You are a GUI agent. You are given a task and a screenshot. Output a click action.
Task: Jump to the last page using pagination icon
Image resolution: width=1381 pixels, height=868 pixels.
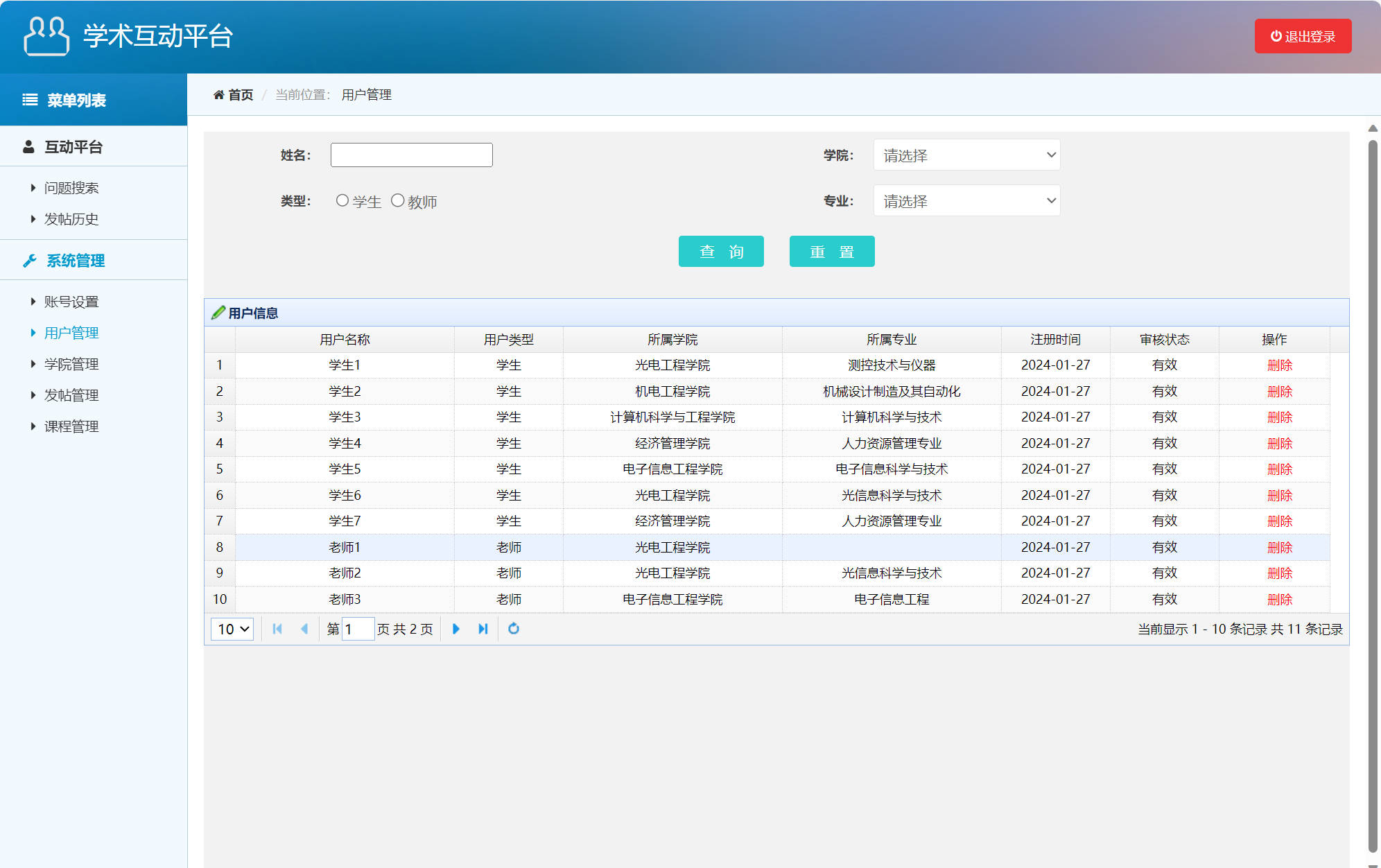click(483, 629)
